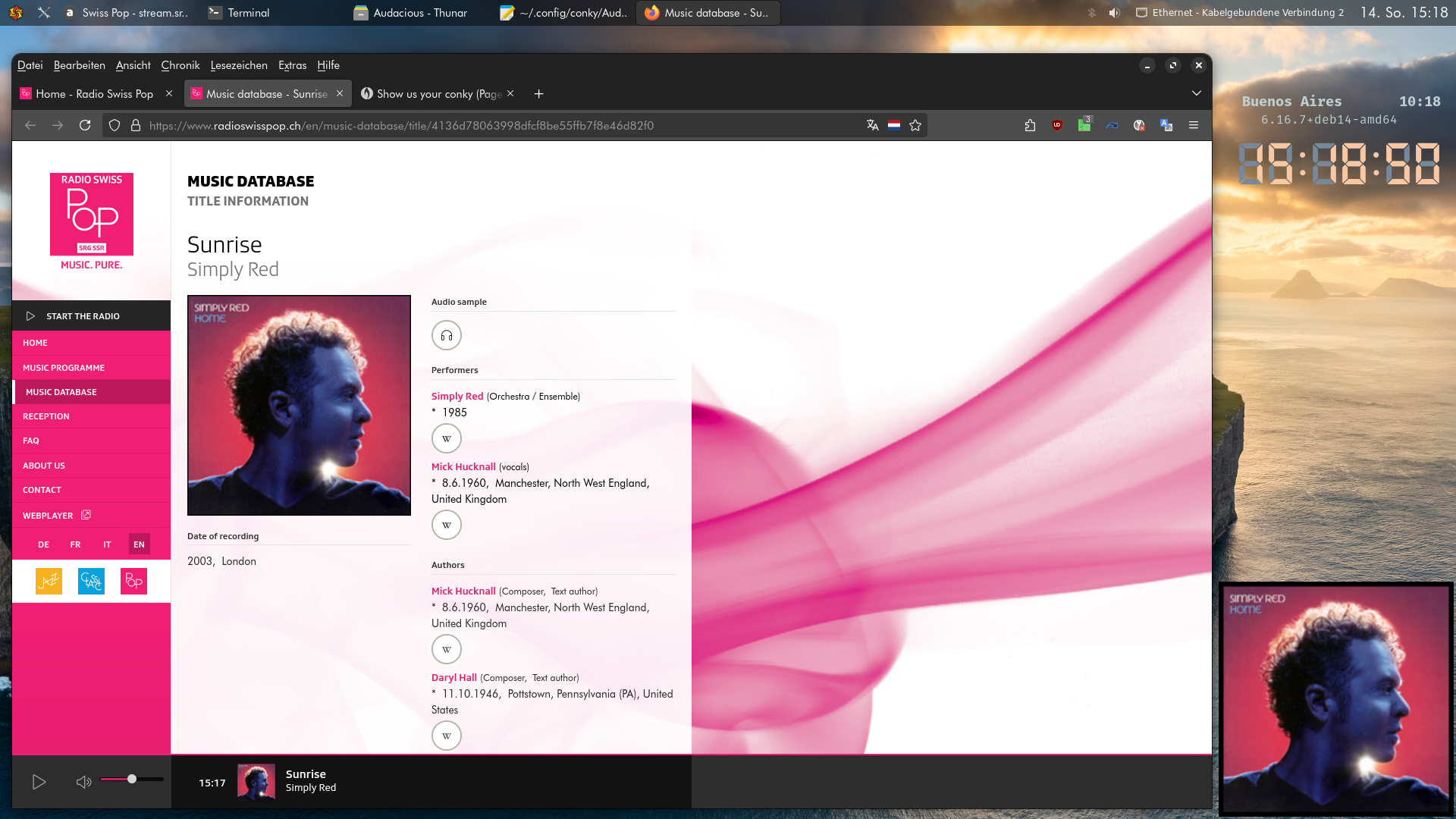Open the uBlock Origin extension icon
Viewport: 1456px width, 819px height.
click(x=1056, y=125)
